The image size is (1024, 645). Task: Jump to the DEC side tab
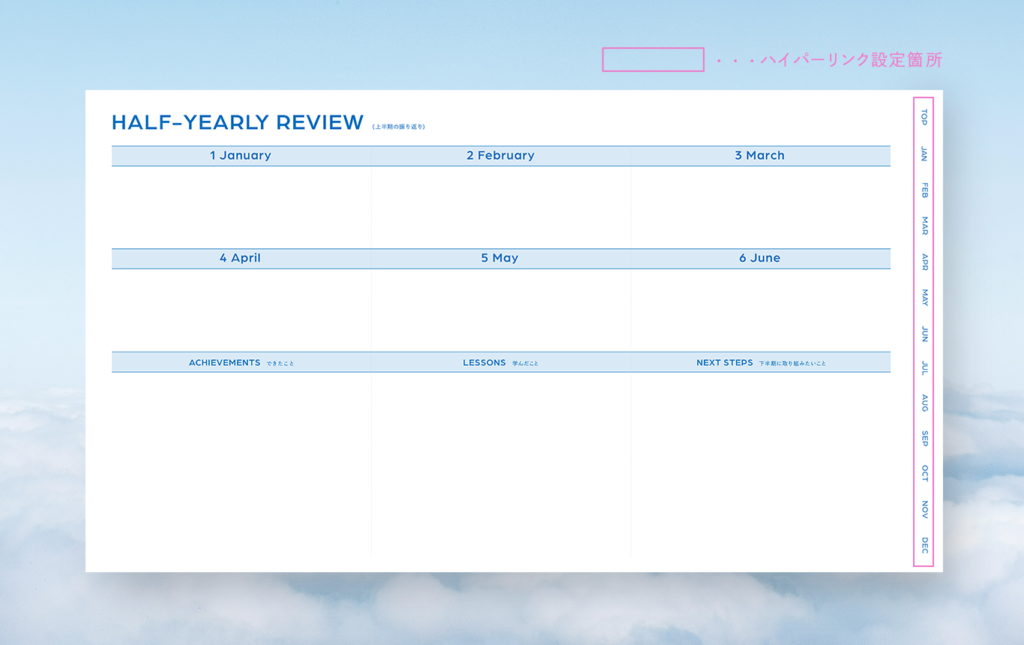pyautogui.click(x=924, y=546)
